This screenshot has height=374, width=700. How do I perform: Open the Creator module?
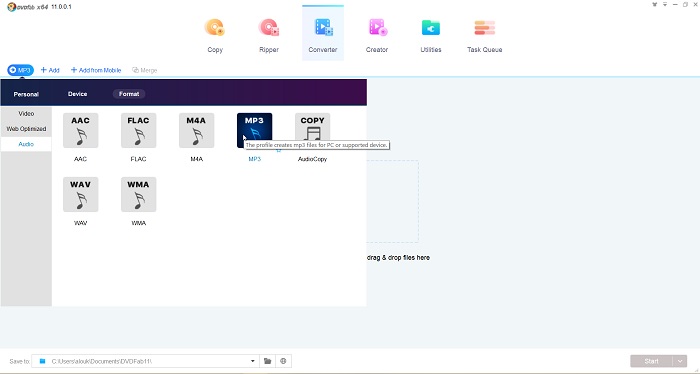click(377, 36)
